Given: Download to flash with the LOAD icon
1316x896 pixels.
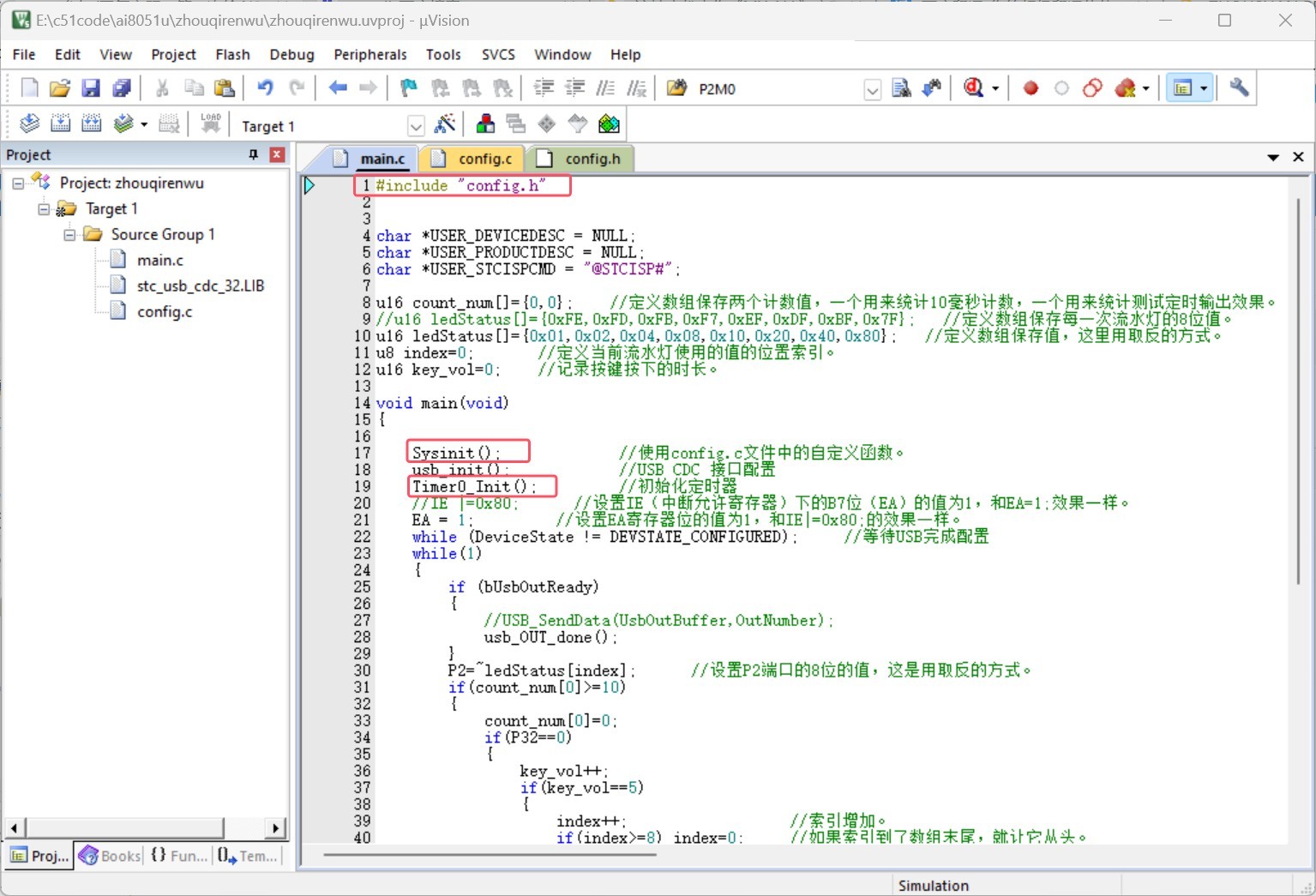Looking at the screenshot, I should tap(210, 124).
